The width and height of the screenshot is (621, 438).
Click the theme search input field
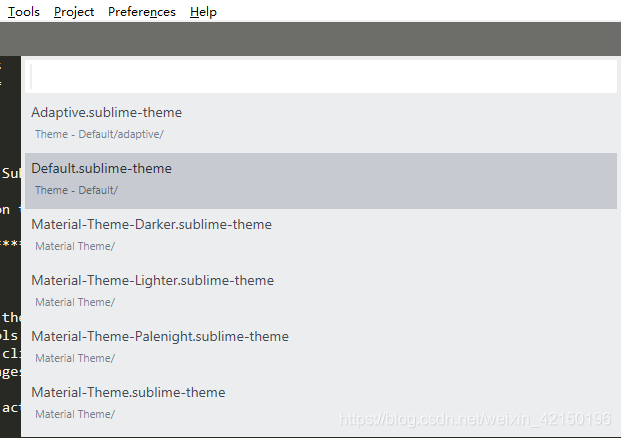pos(321,77)
